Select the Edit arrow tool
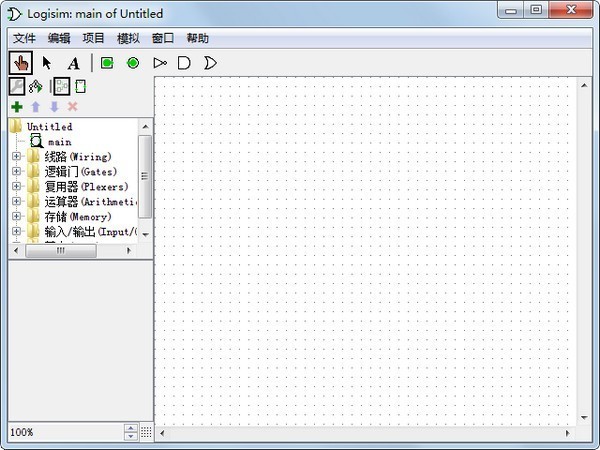Image resolution: width=600 pixels, height=450 pixels. click(46, 63)
